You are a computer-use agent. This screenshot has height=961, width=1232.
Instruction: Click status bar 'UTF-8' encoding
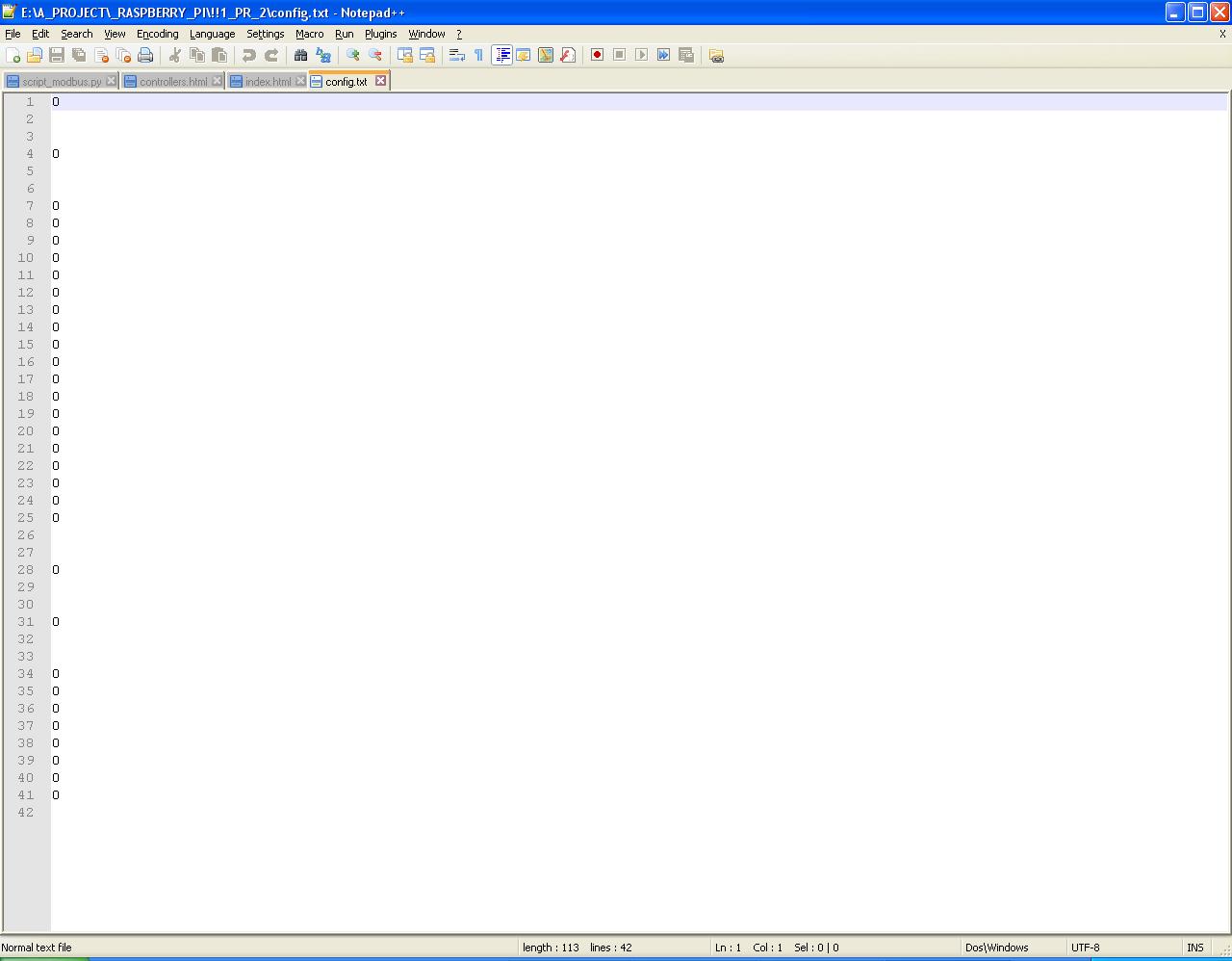(1085, 948)
